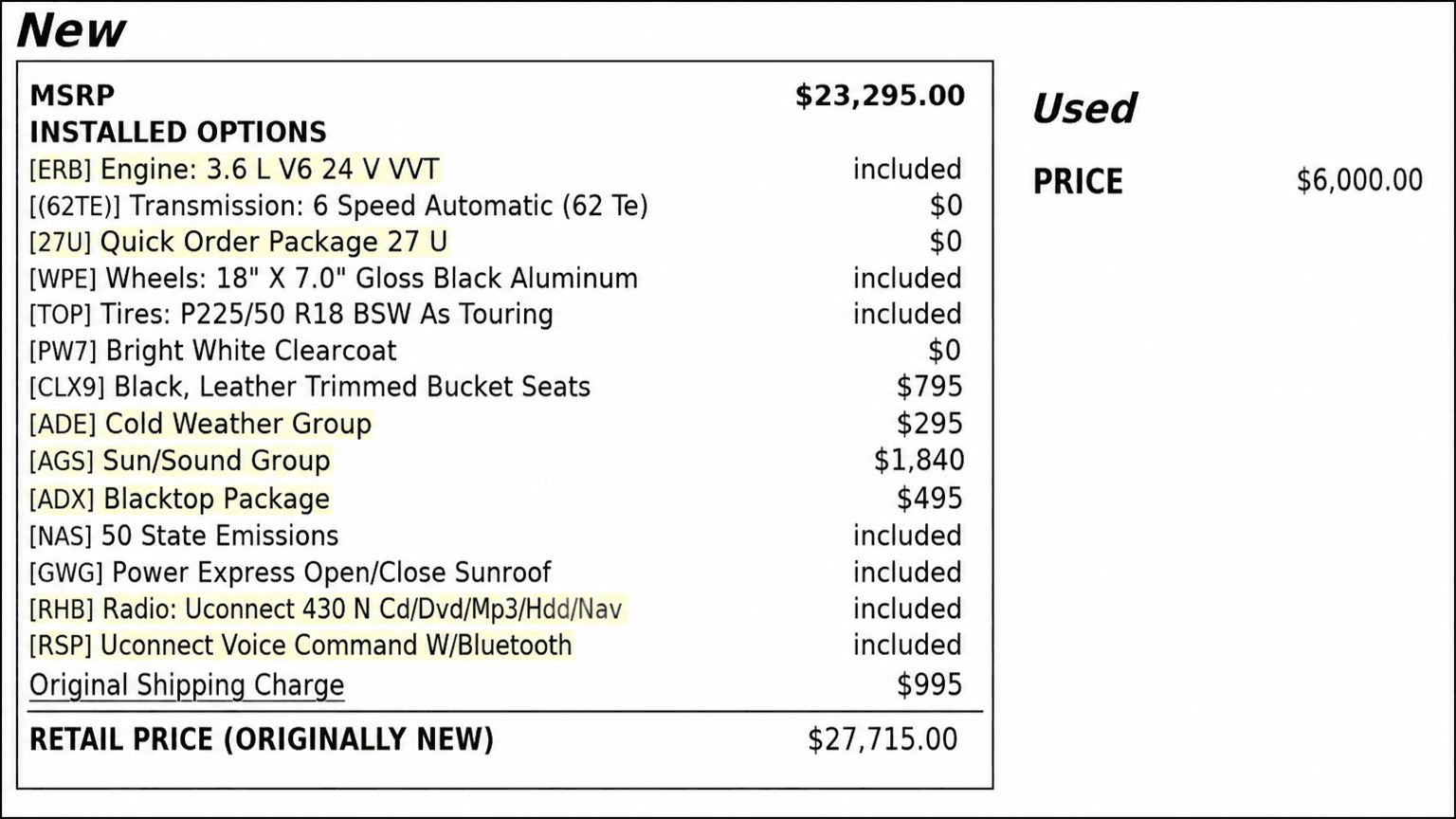1456x819 pixels.
Task: Open the Quick Order Package 27 U link
Action: click(x=273, y=243)
